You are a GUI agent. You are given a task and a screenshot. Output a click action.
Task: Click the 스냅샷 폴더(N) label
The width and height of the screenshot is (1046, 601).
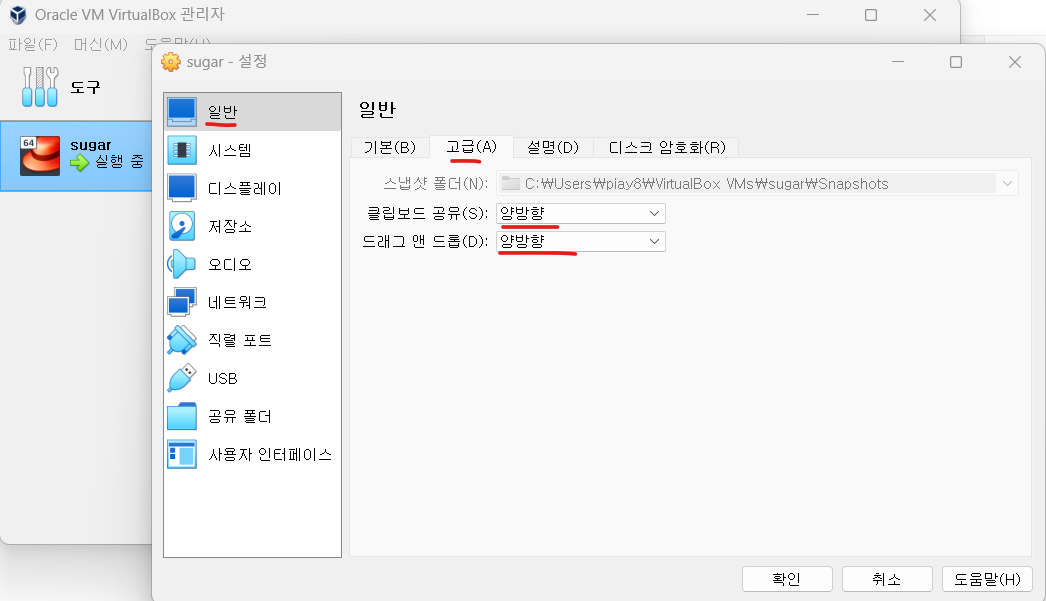click(x=436, y=183)
